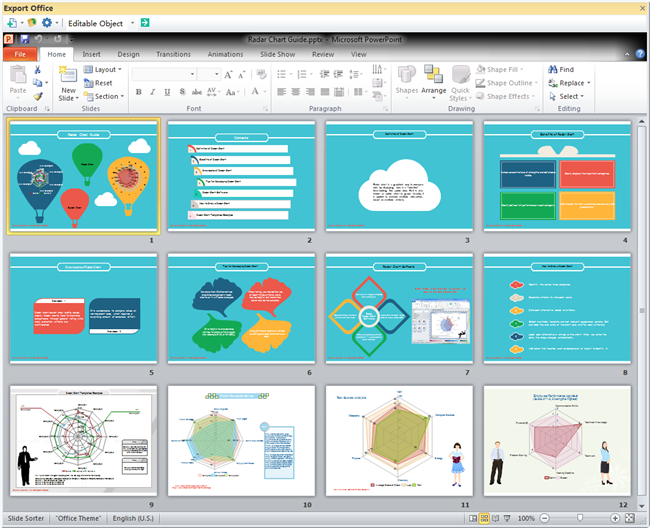Click the Replace button
The height and width of the screenshot is (528, 650).
(569, 83)
